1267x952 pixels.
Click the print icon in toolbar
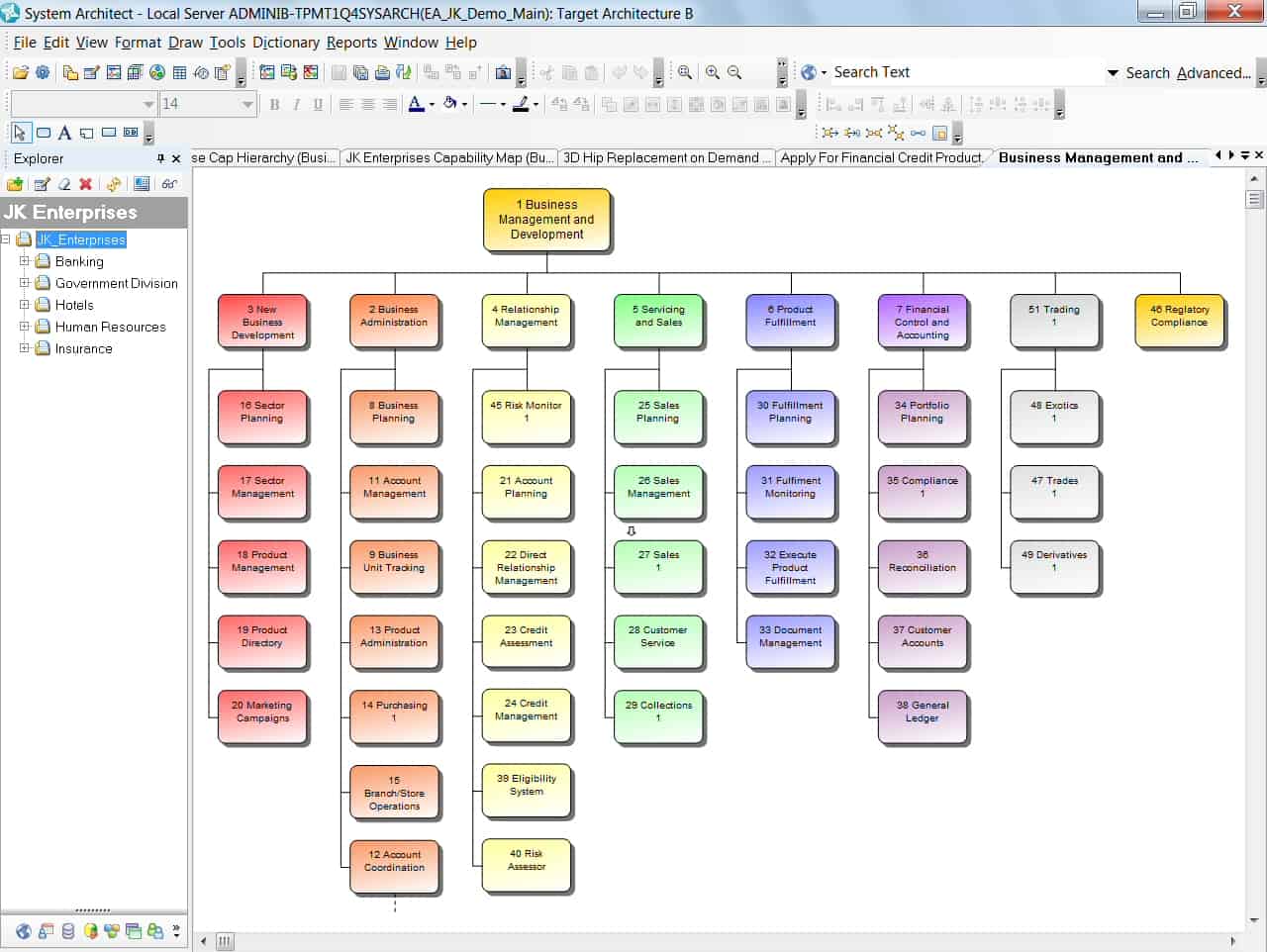[x=382, y=72]
